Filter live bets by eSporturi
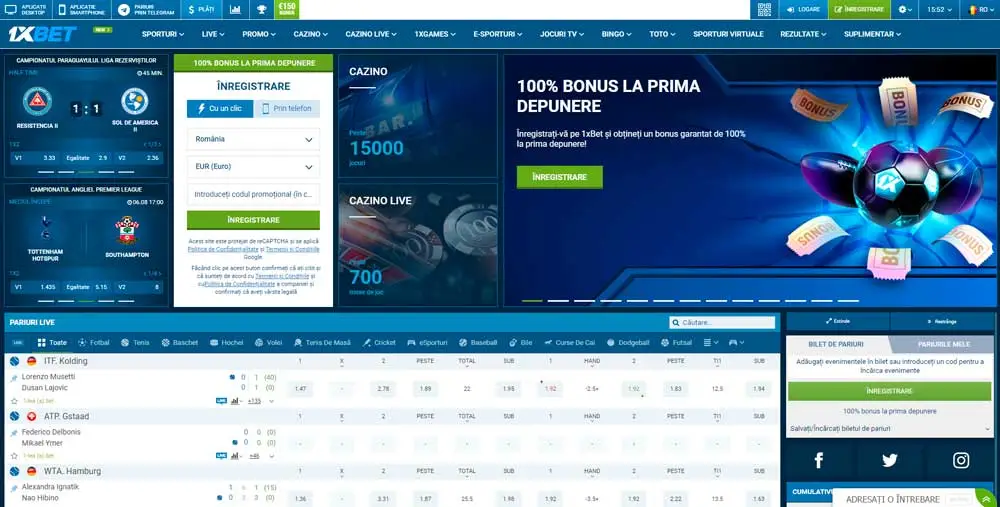 click(427, 342)
